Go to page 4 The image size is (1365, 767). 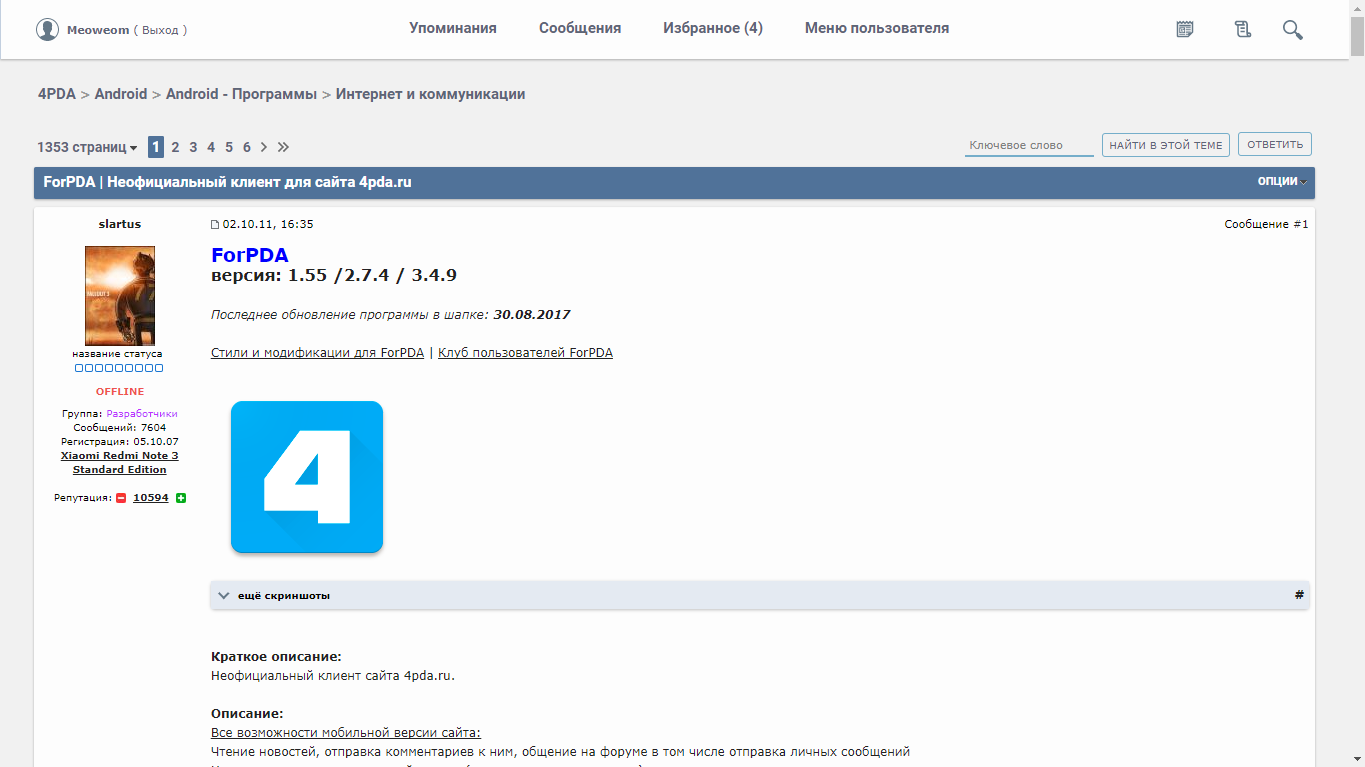pos(211,147)
